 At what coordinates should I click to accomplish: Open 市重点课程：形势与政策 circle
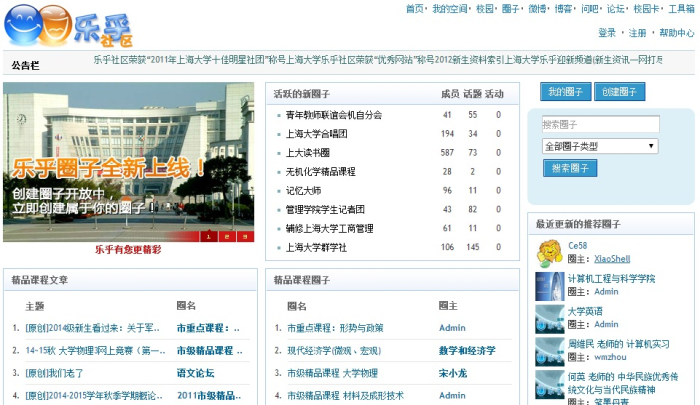[x=335, y=328]
